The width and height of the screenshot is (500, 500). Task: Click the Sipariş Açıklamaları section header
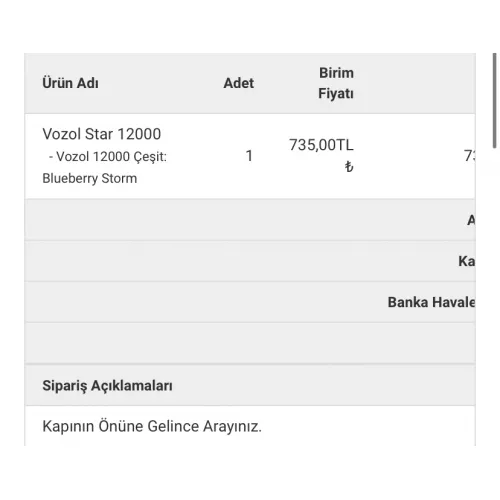pos(107,385)
